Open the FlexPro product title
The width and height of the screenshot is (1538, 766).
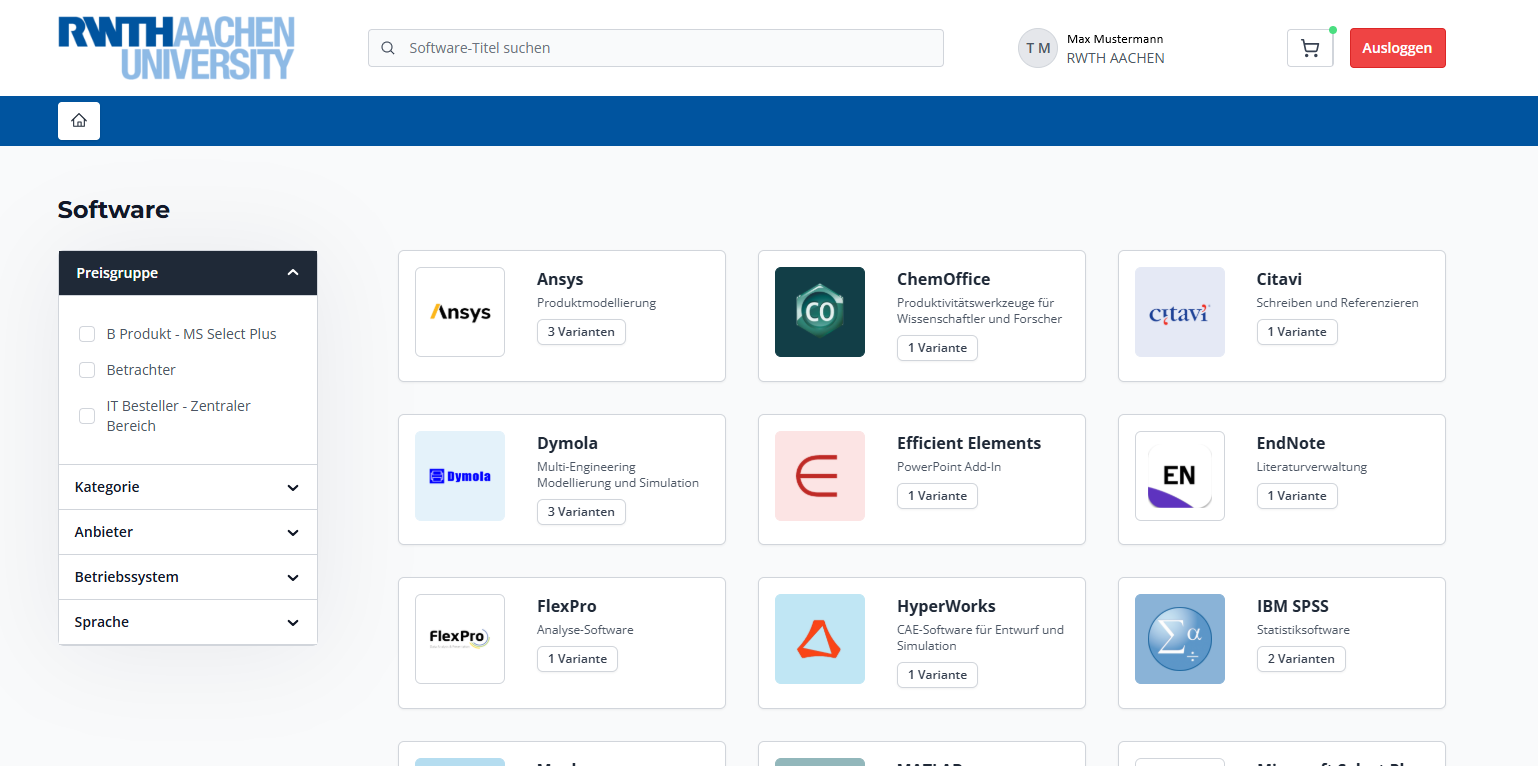(x=566, y=606)
